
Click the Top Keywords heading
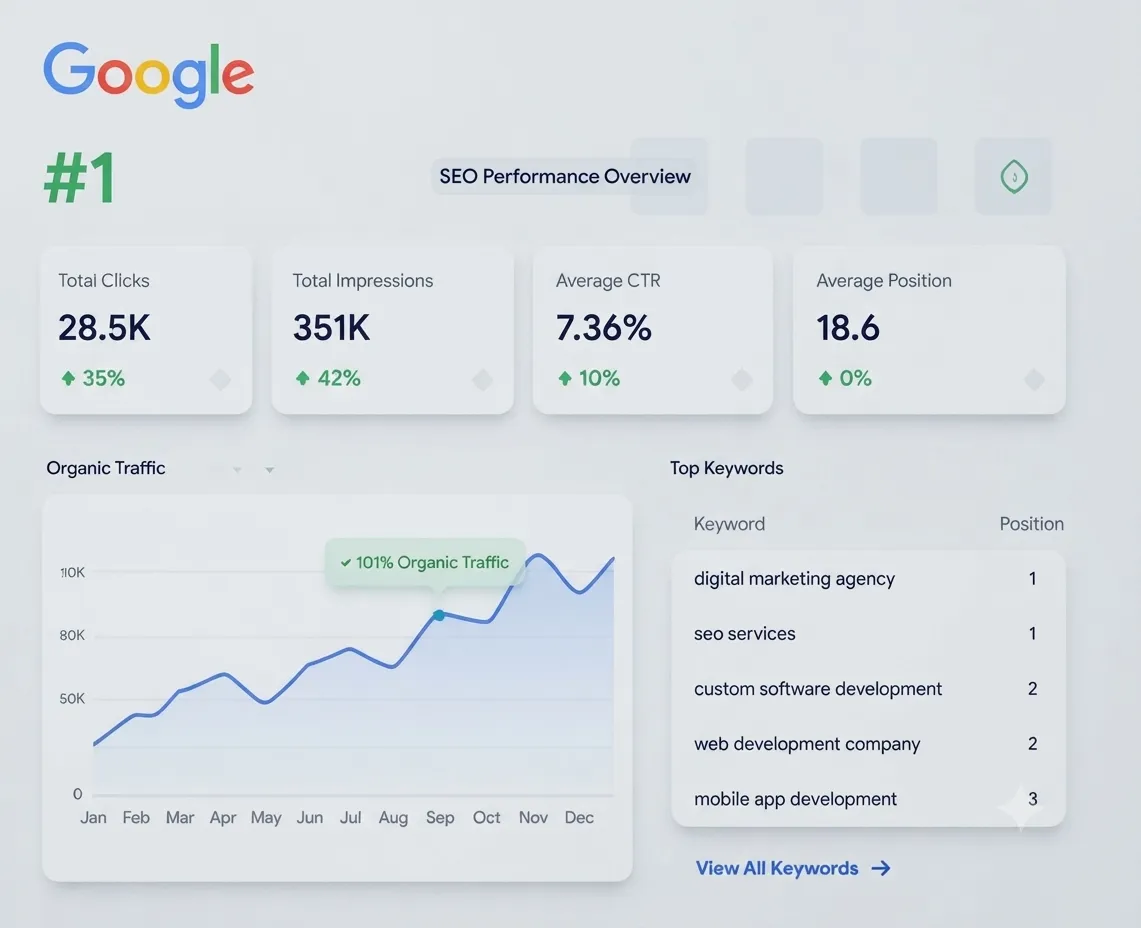pos(726,468)
